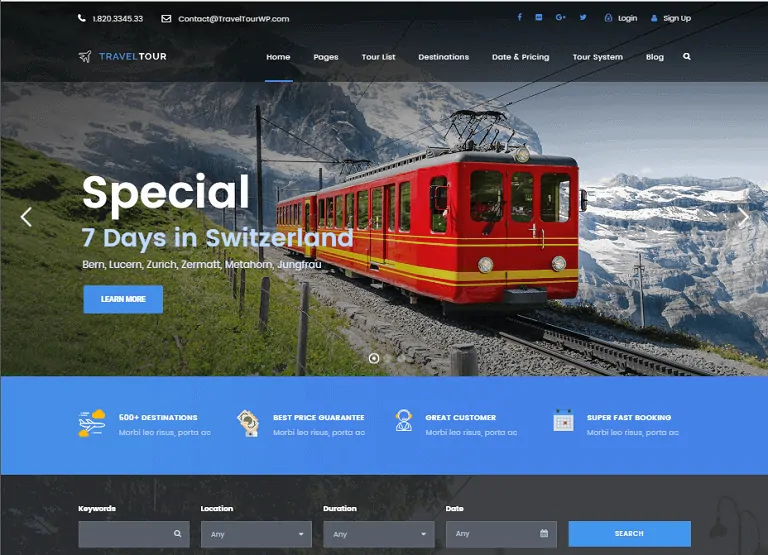Open the Duration dropdown
768x555 pixels.
coord(379,534)
